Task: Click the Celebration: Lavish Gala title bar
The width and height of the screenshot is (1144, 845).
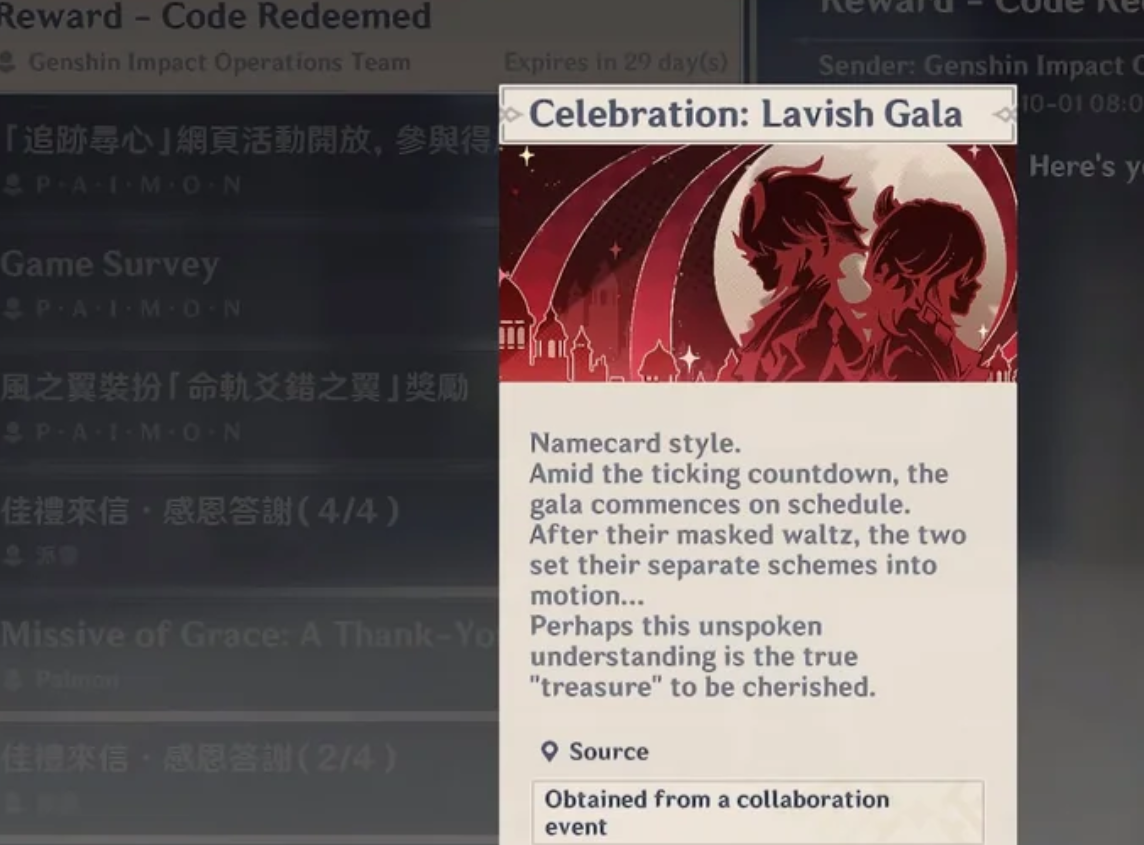Action: coord(757,115)
